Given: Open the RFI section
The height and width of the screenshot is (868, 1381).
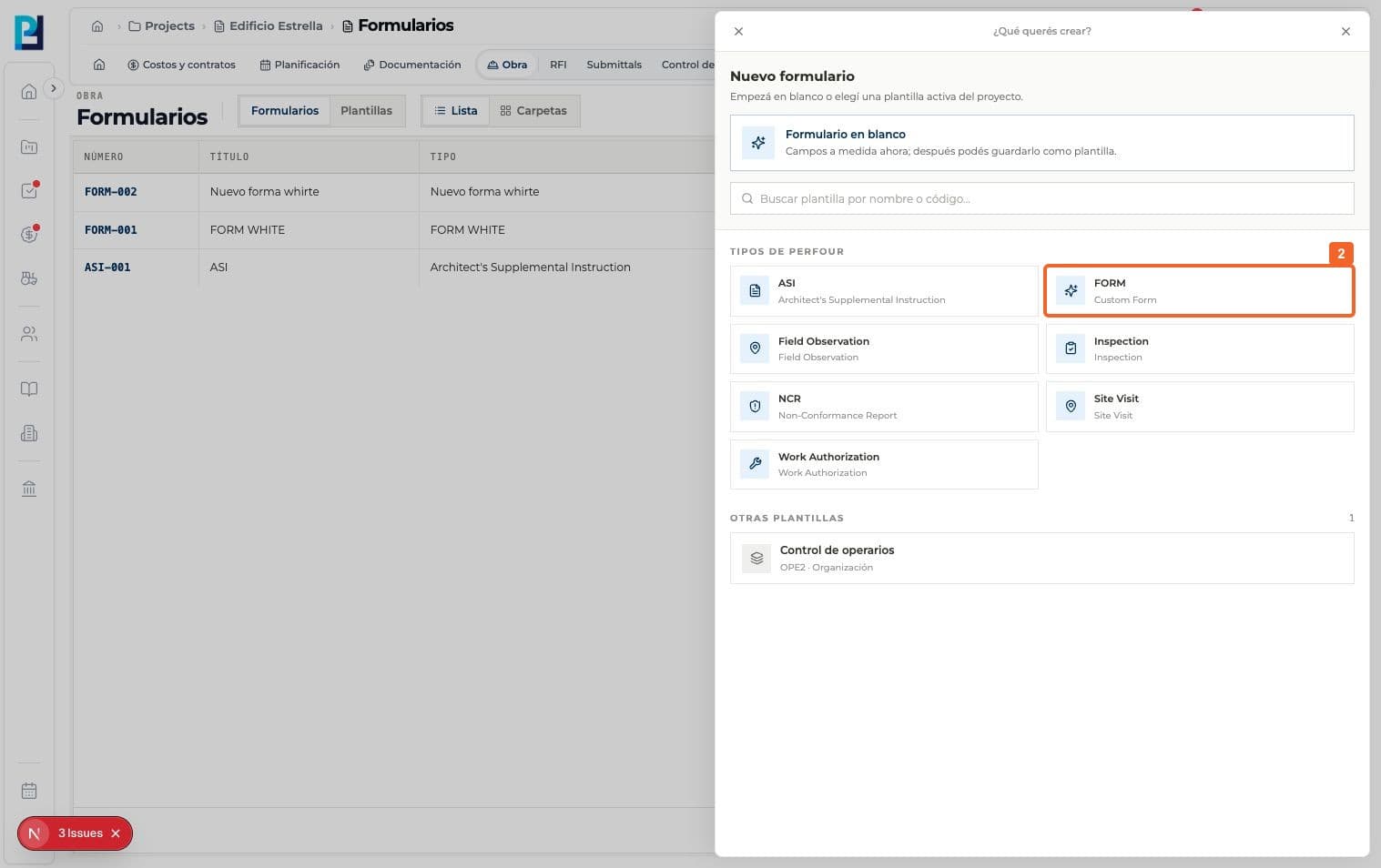Looking at the screenshot, I should tap(558, 65).
